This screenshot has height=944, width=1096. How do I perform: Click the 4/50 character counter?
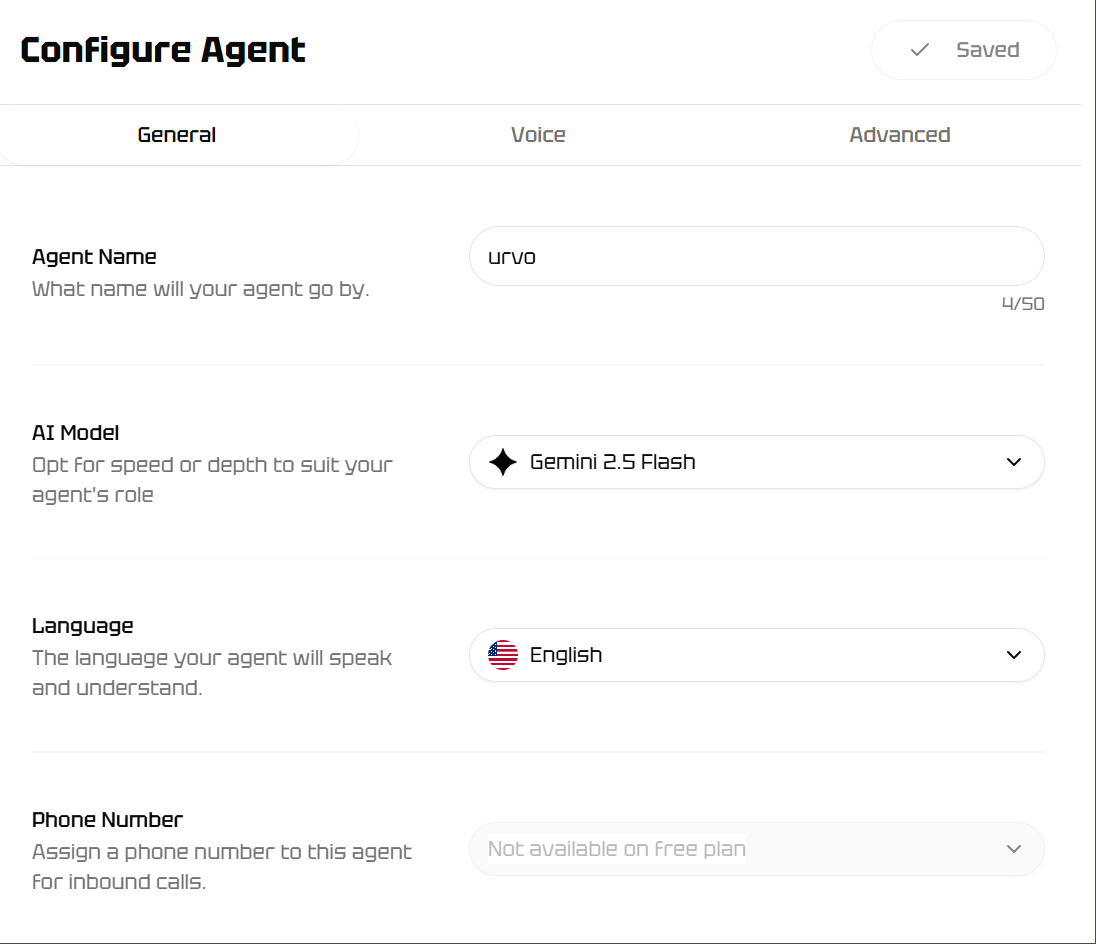point(1023,304)
